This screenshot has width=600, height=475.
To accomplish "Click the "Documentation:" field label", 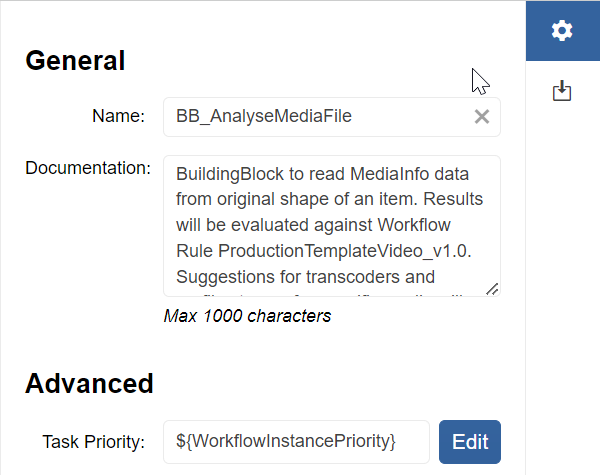I will [88, 167].
